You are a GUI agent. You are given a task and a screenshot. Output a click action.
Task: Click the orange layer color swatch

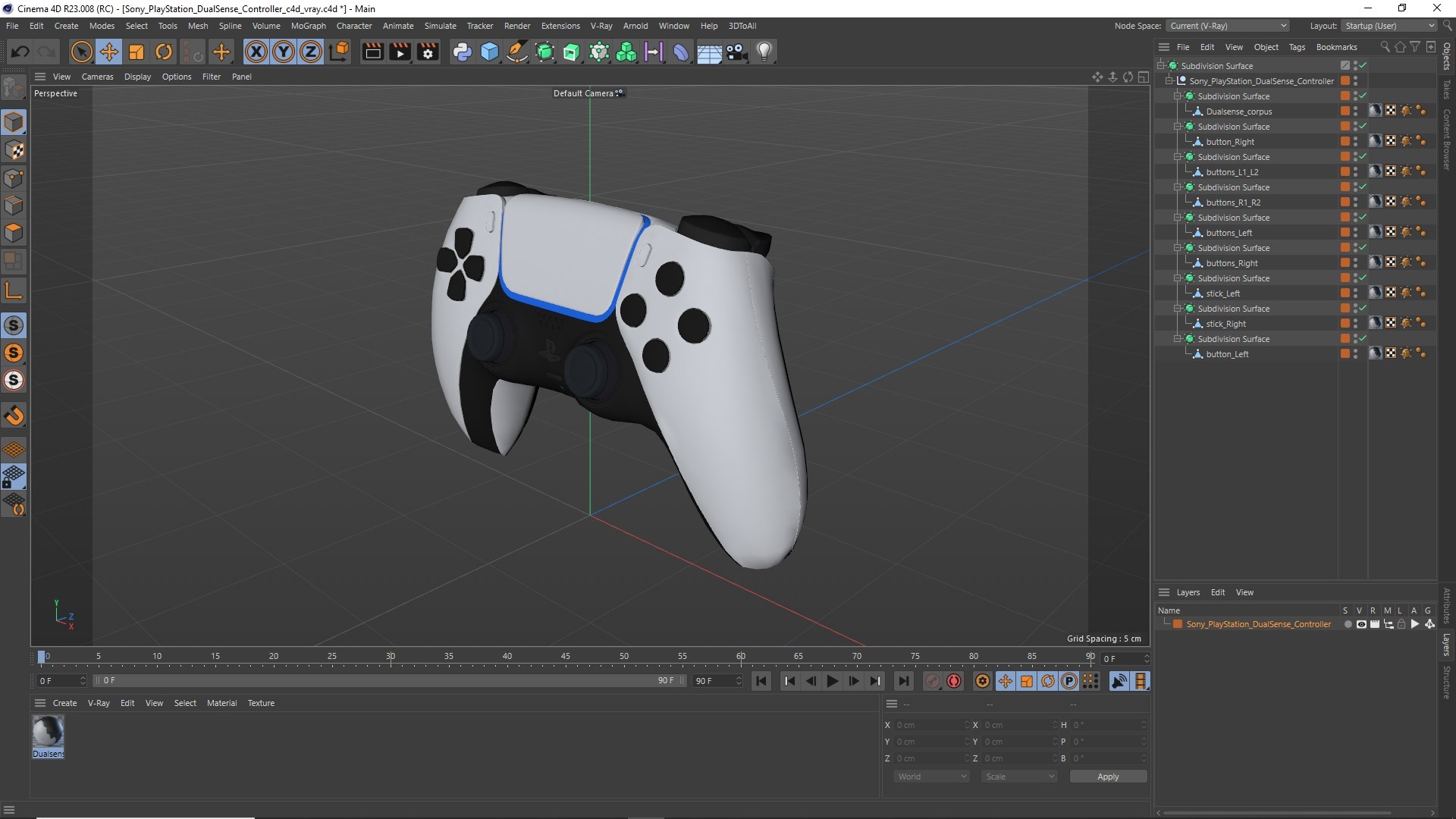[1178, 624]
